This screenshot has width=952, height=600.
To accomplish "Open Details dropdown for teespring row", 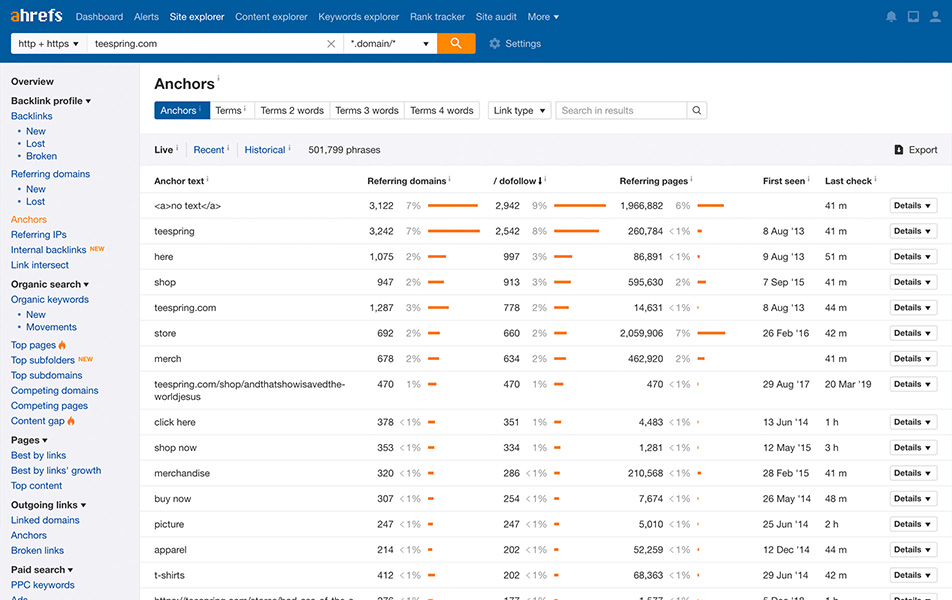I will click(x=913, y=231).
